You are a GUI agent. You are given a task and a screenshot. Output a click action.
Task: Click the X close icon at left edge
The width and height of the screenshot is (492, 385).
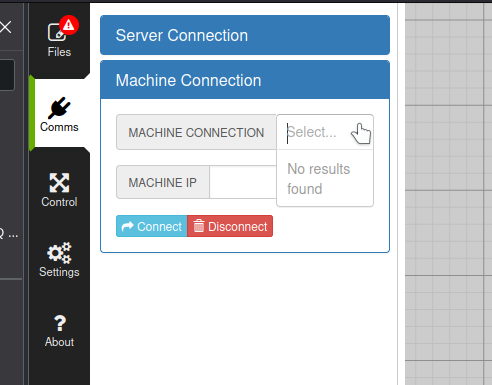point(5,27)
